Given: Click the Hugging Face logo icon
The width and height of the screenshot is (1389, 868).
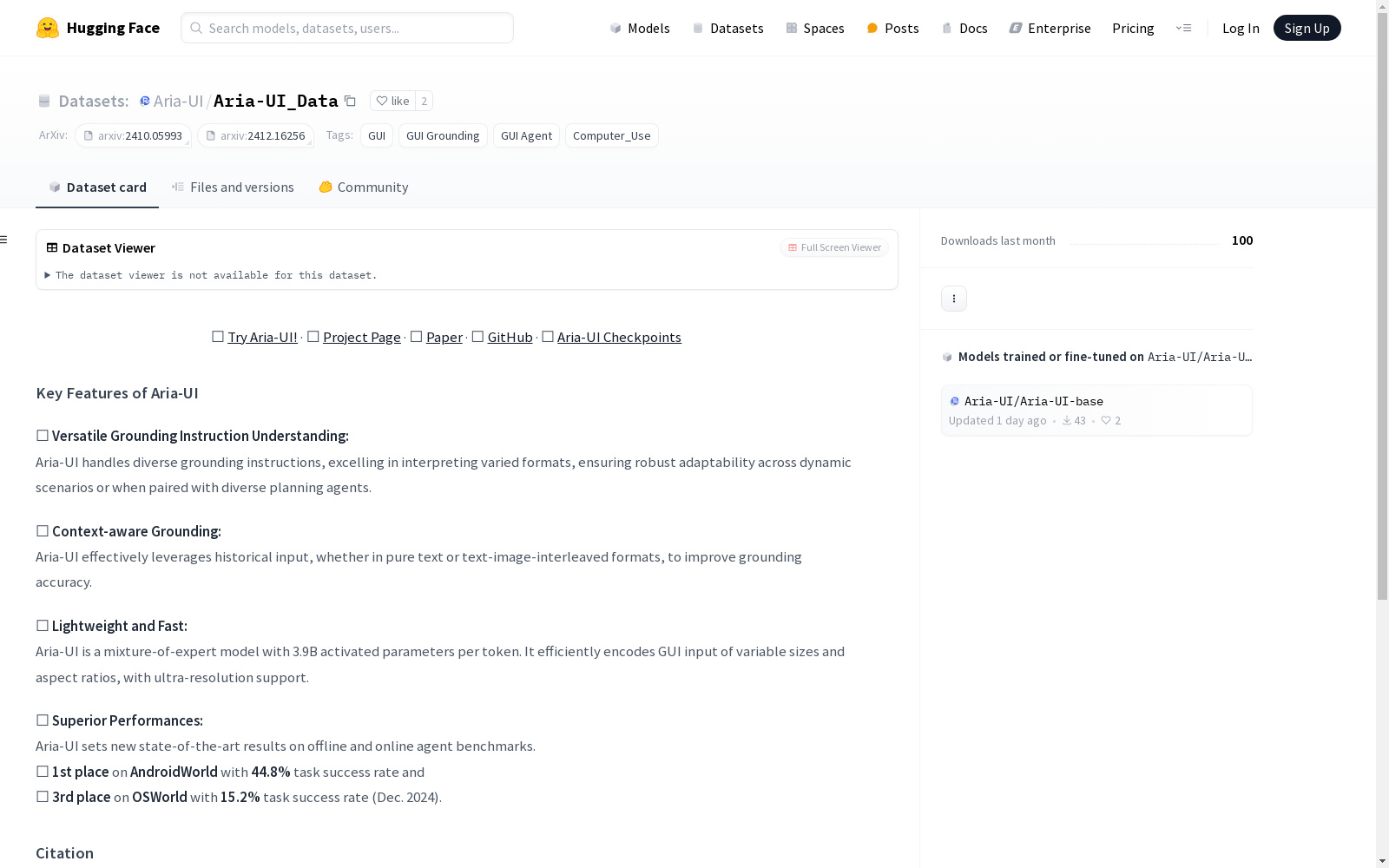Looking at the screenshot, I should [48, 28].
